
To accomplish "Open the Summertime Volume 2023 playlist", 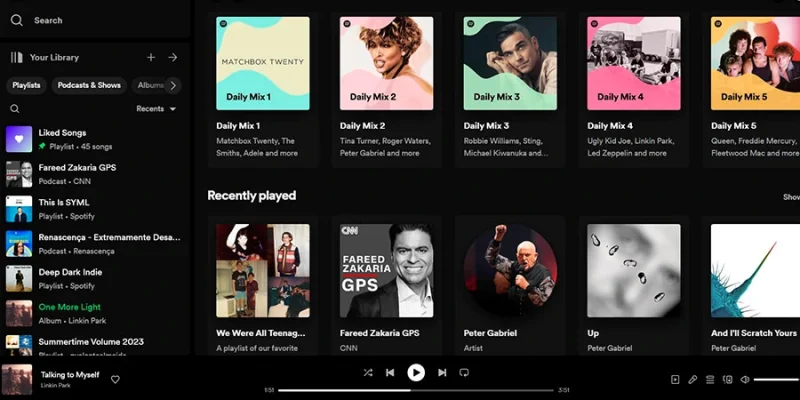I will coord(95,345).
